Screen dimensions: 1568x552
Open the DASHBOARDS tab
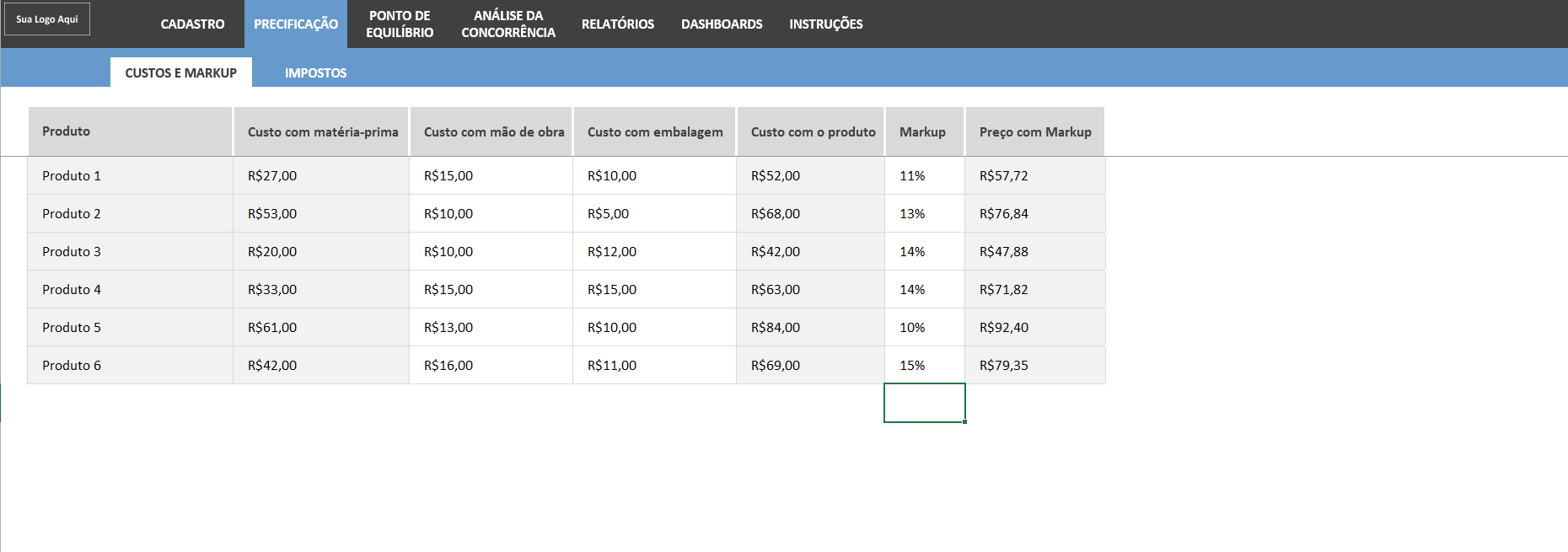[722, 24]
